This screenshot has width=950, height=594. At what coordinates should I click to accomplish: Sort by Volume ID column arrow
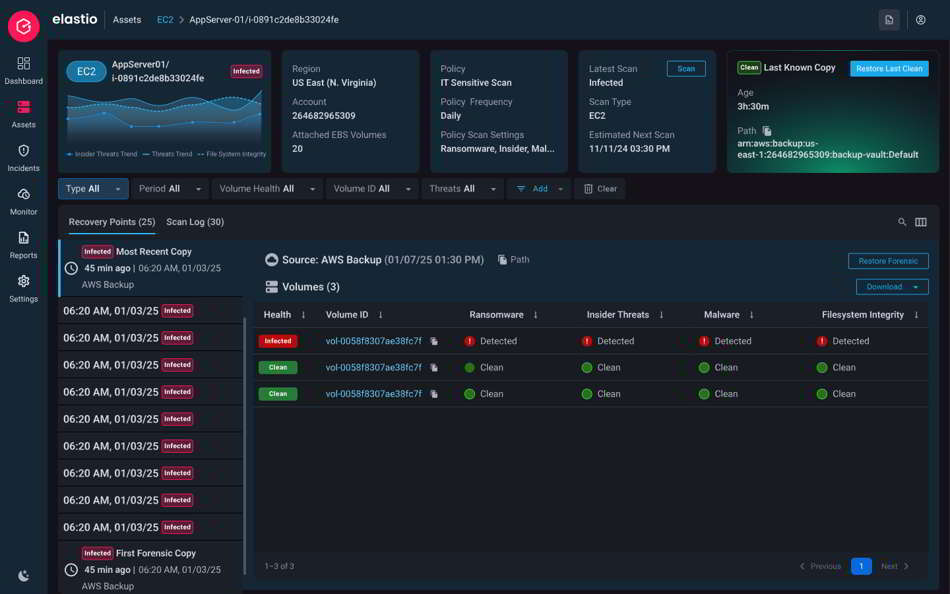pyautogui.click(x=380, y=315)
